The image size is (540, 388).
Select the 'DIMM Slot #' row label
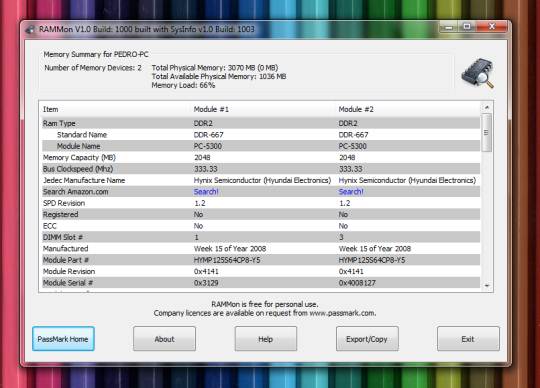pyautogui.click(x=63, y=237)
